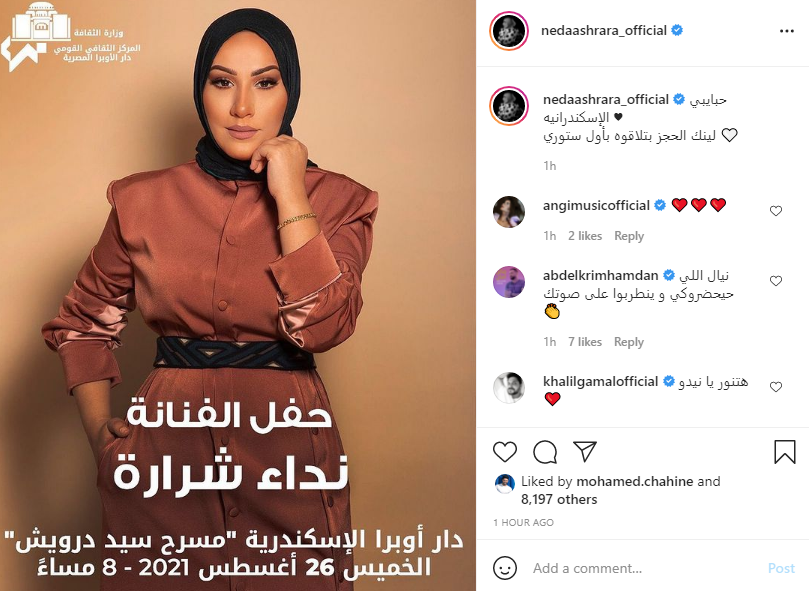The image size is (809, 591).
Task: Share the post via paper plane icon
Action: point(585,451)
